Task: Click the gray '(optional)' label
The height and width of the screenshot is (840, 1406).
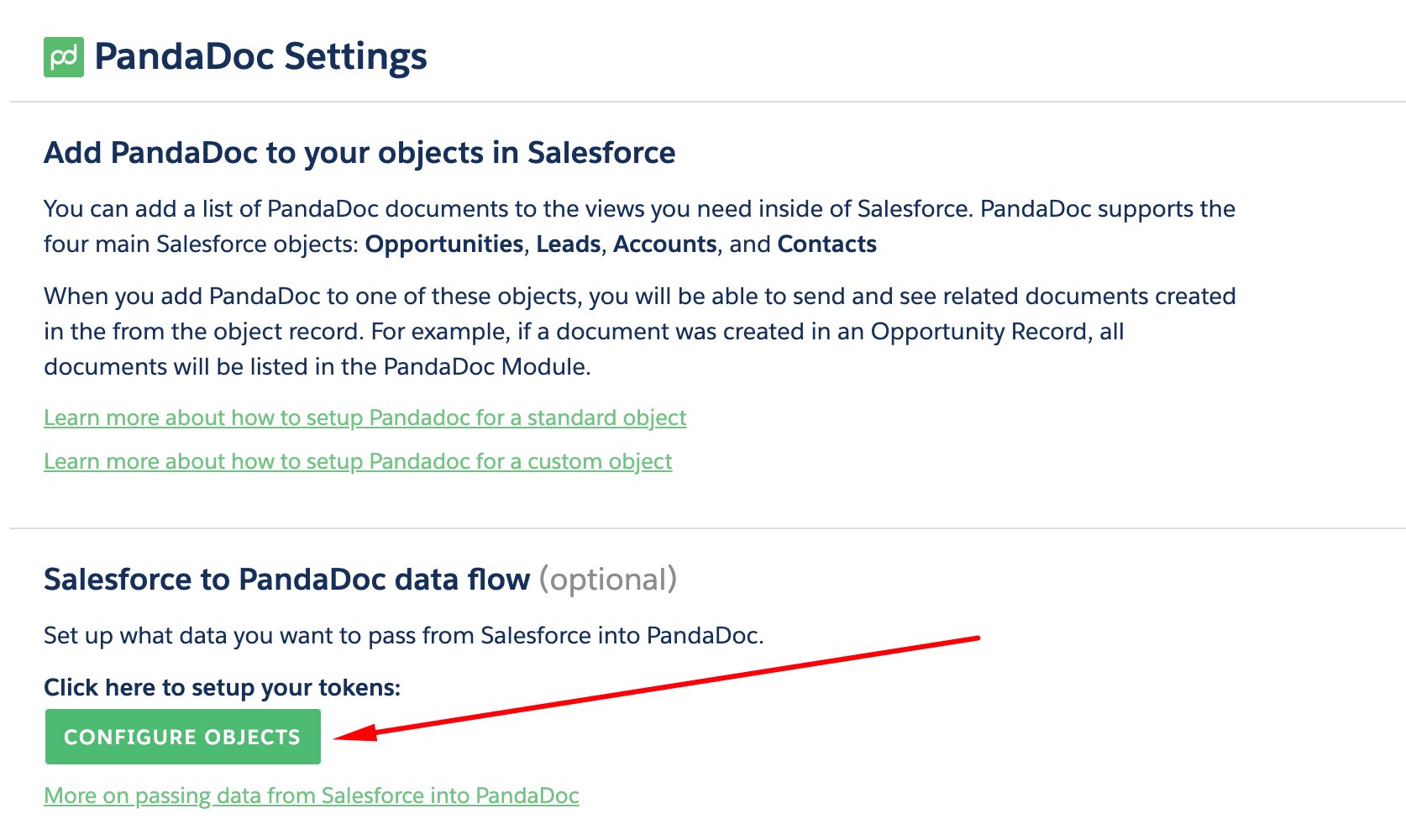Action: coord(608,580)
